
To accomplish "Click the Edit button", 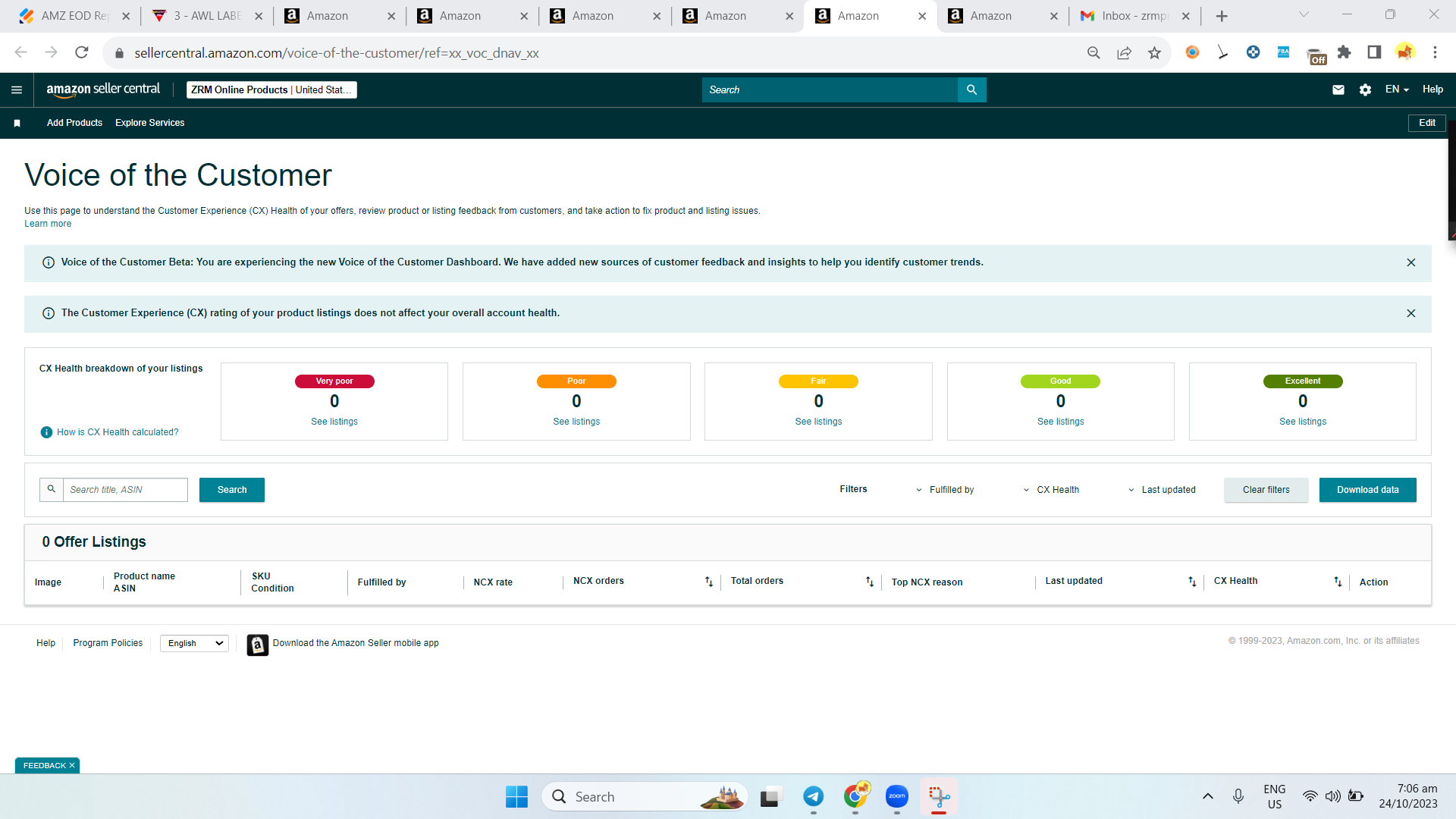I will click(x=1427, y=123).
